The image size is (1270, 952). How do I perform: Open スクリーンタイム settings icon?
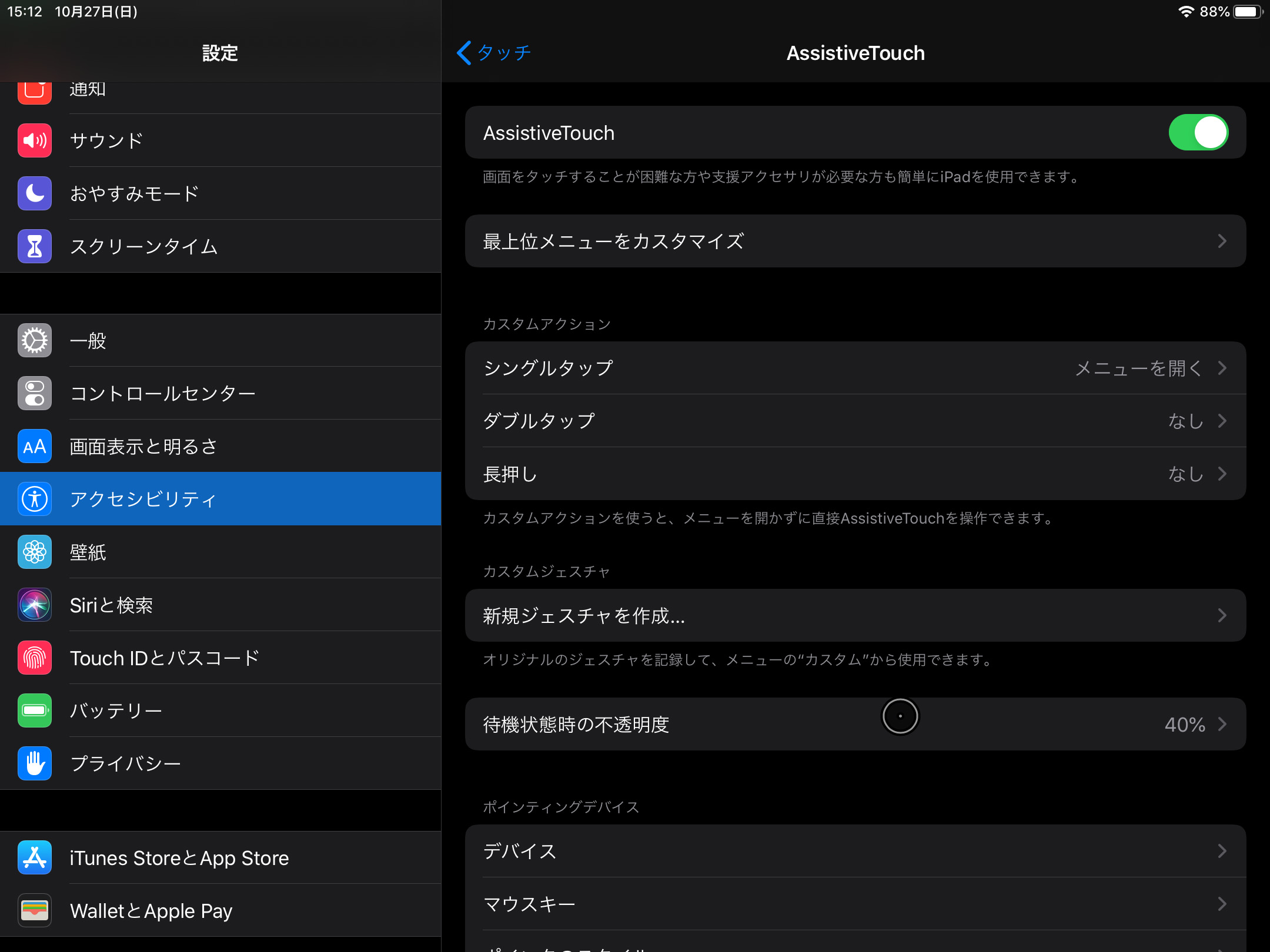34,246
